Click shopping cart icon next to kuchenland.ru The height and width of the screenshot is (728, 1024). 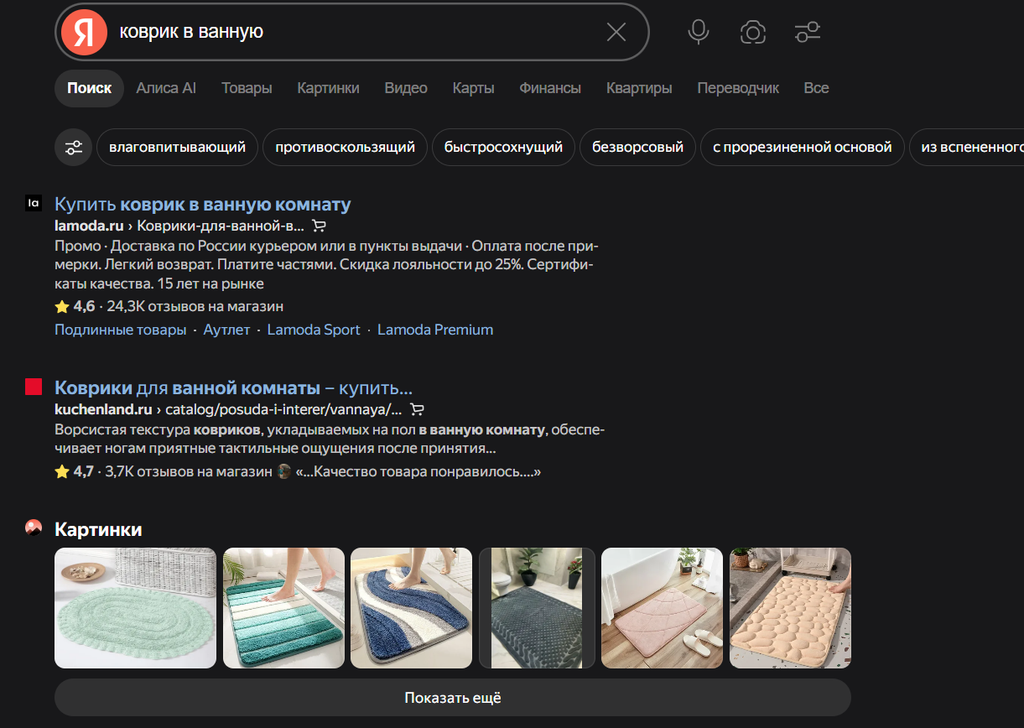[417, 409]
